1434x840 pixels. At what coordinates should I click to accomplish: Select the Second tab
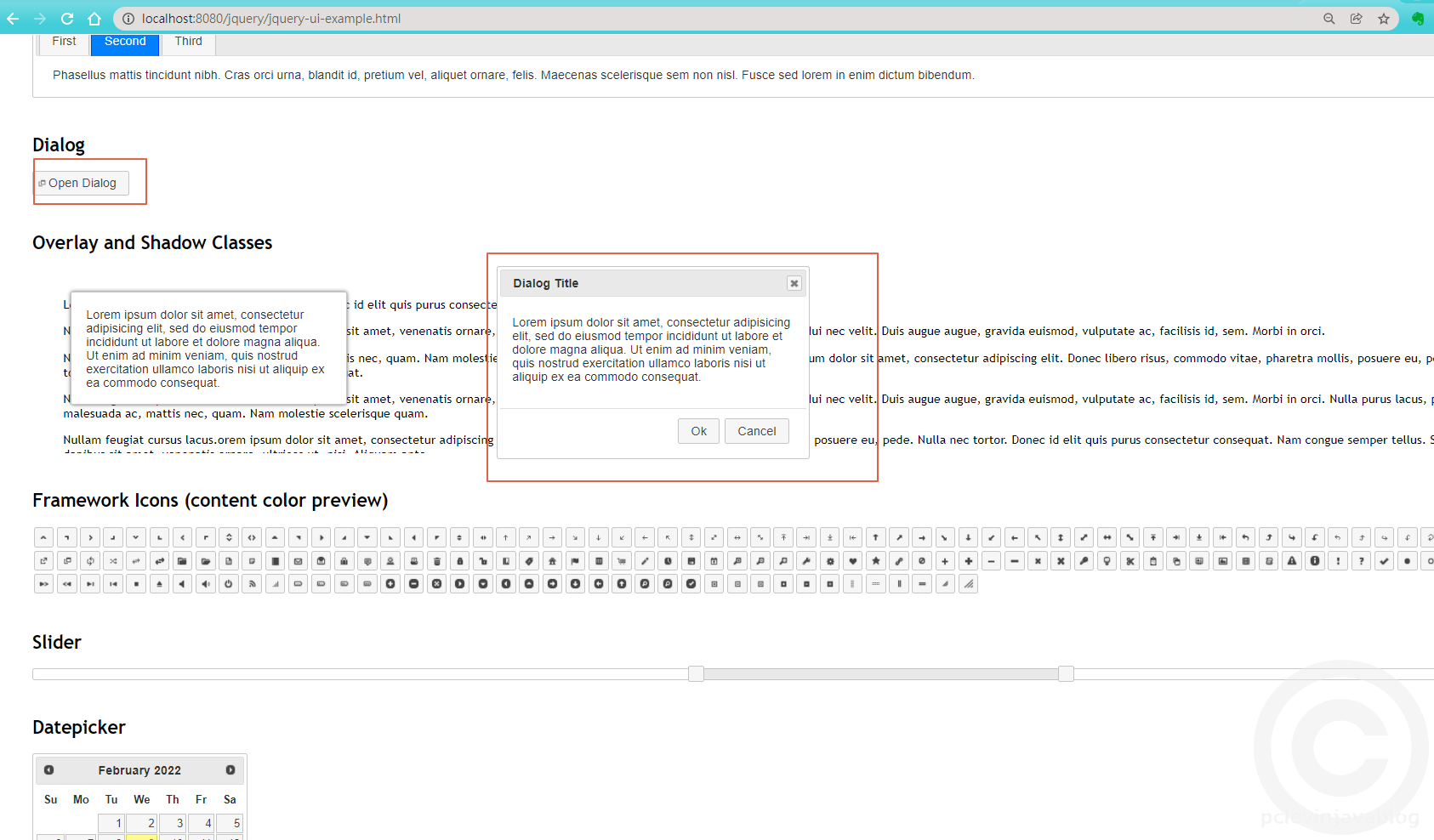(125, 43)
